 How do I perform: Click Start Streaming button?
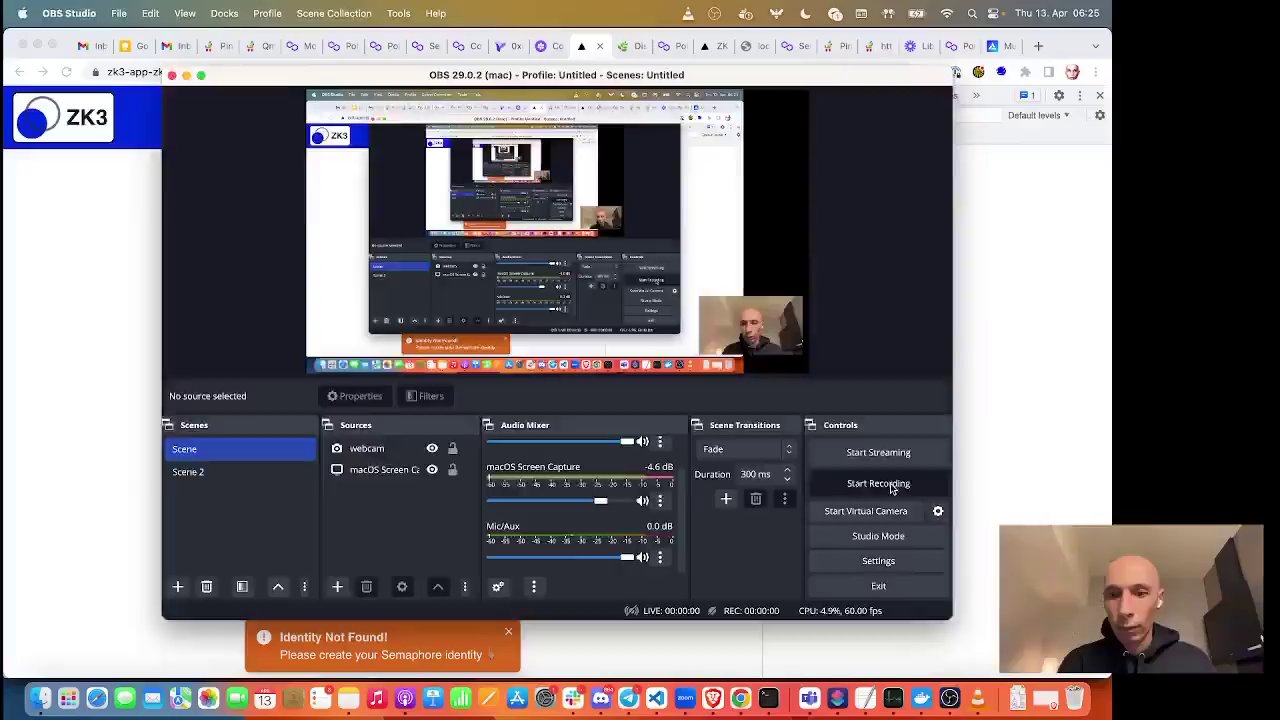878,452
